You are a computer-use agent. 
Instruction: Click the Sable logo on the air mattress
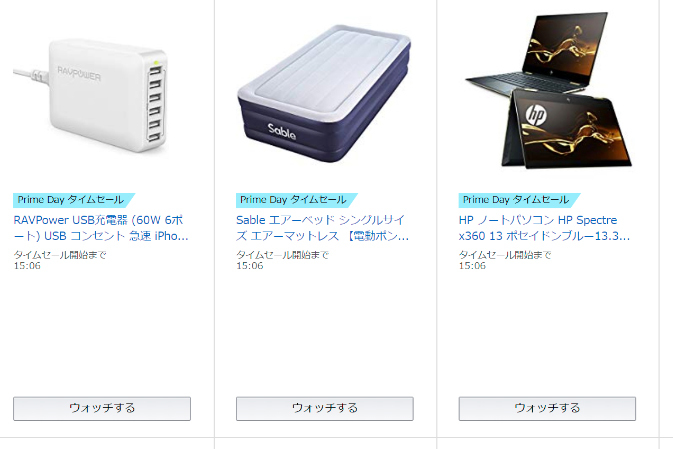point(282,131)
